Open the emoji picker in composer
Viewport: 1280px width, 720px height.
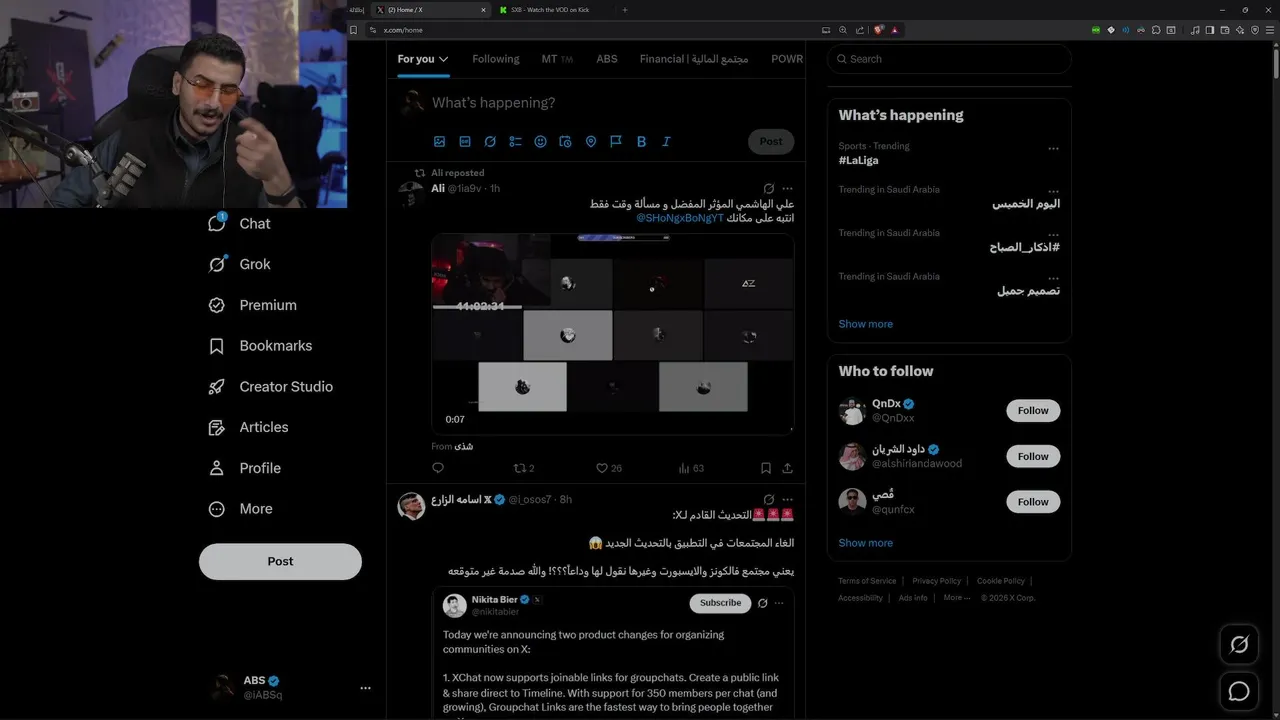(540, 142)
